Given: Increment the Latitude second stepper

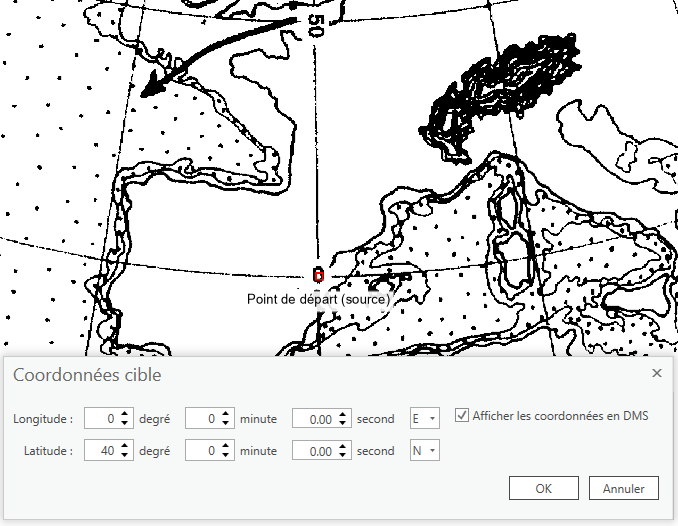Looking at the screenshot, I should tap(343, 447).
